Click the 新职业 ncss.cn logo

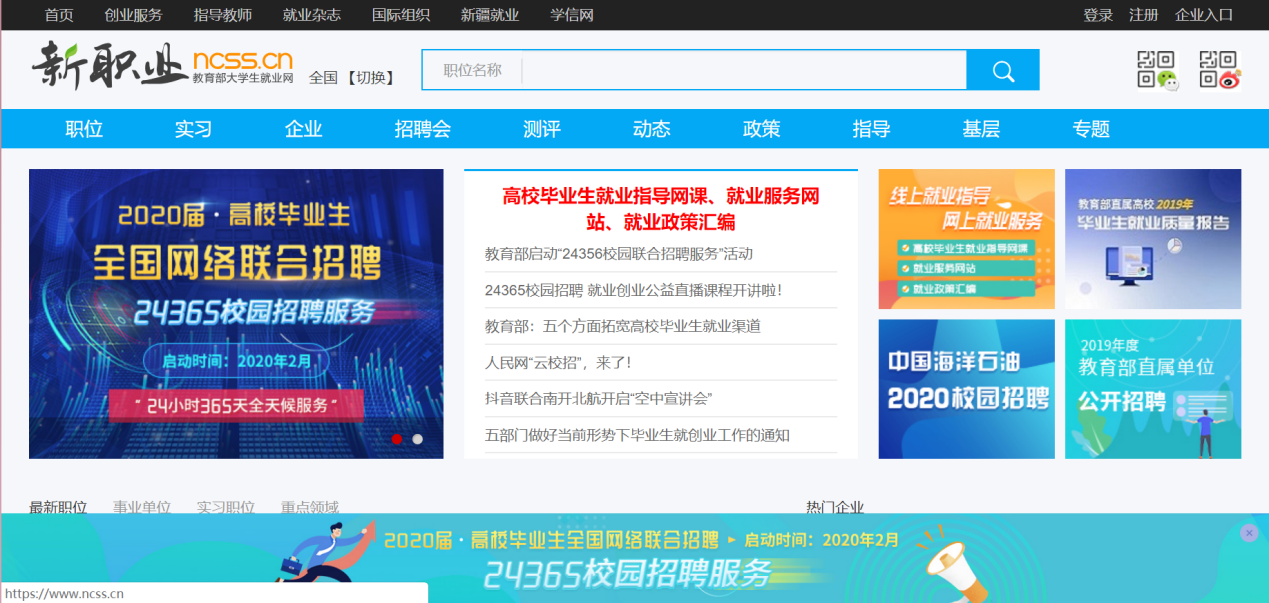click(162, 65)
